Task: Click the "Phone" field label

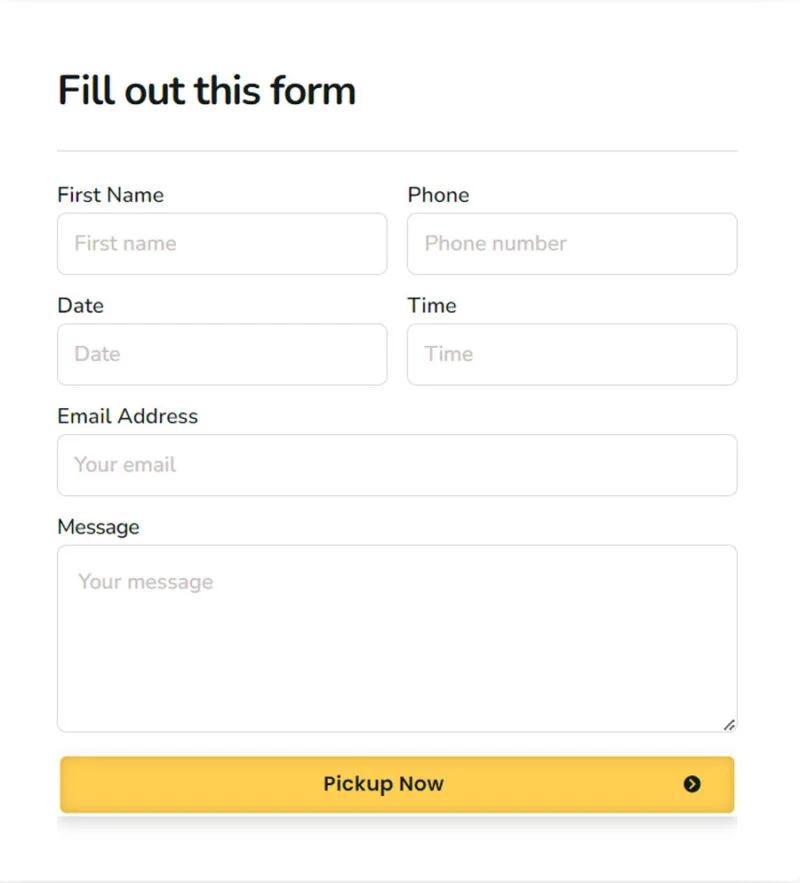Action: pos(438,195)
